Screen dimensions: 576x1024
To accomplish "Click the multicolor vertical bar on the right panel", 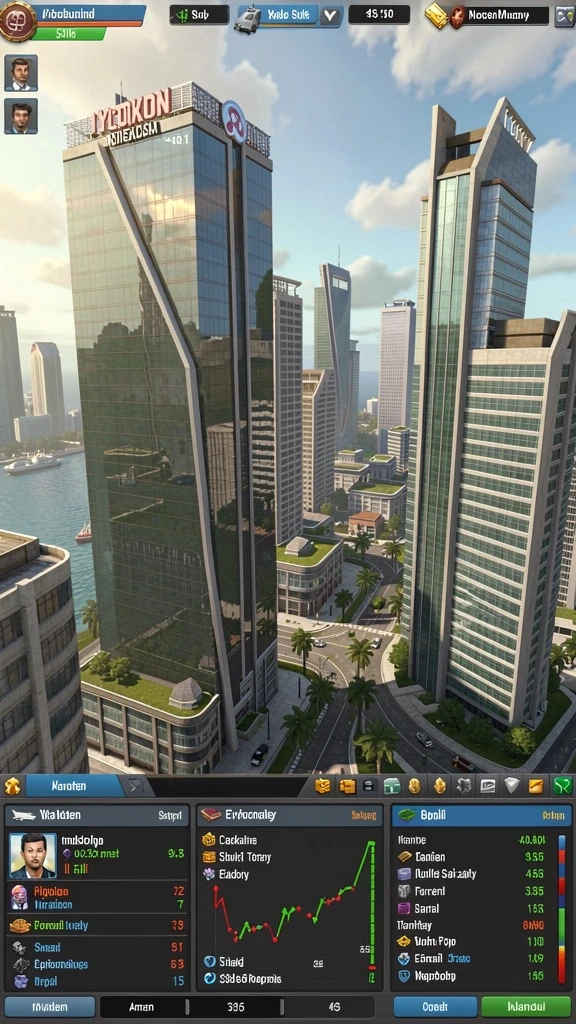I will (x=562, y=908).
